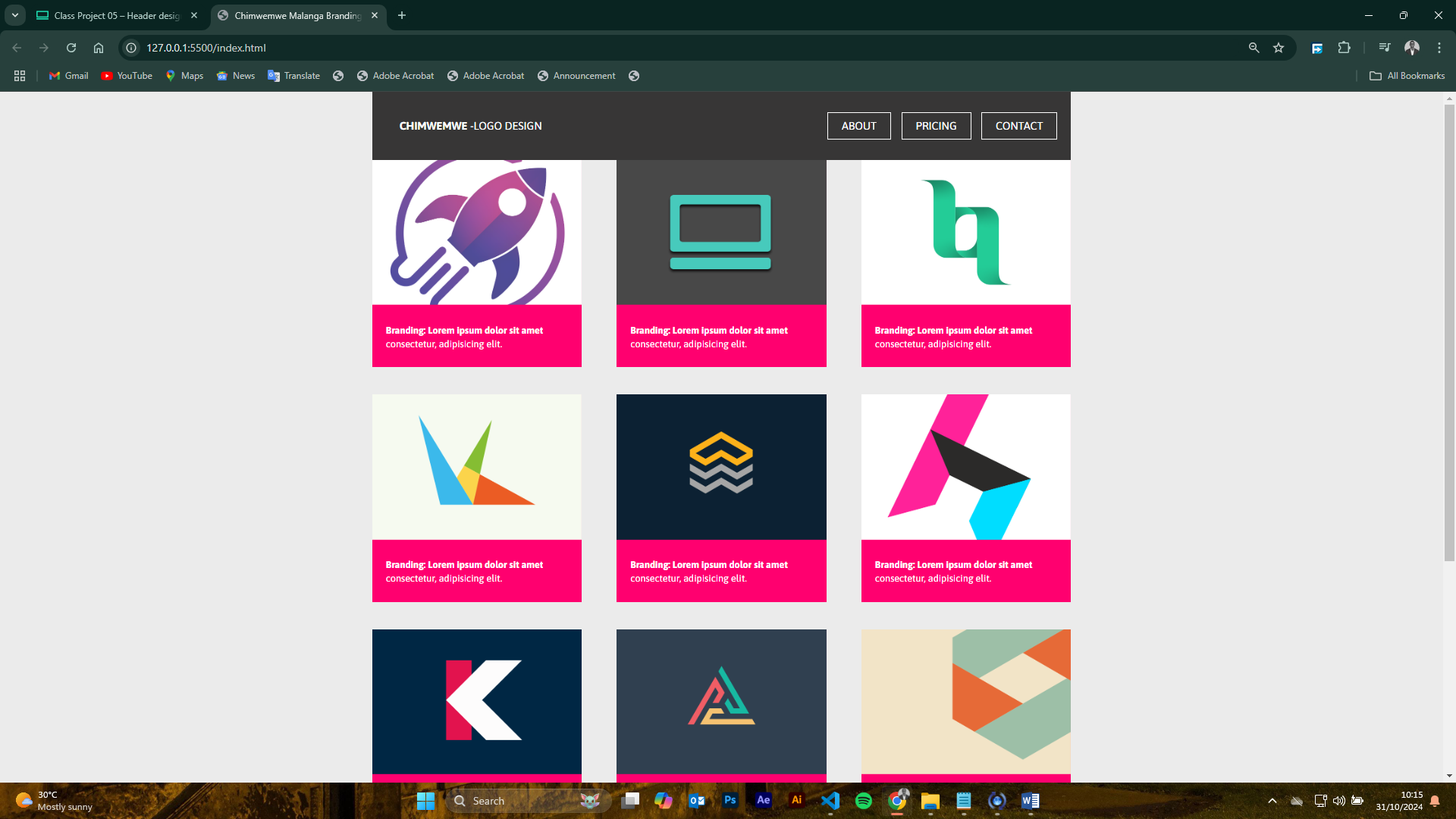Bookmark this page with the star
The width and height of the screenshot is (1456, 819).
pyautogui.click(x=1279, y=48)
